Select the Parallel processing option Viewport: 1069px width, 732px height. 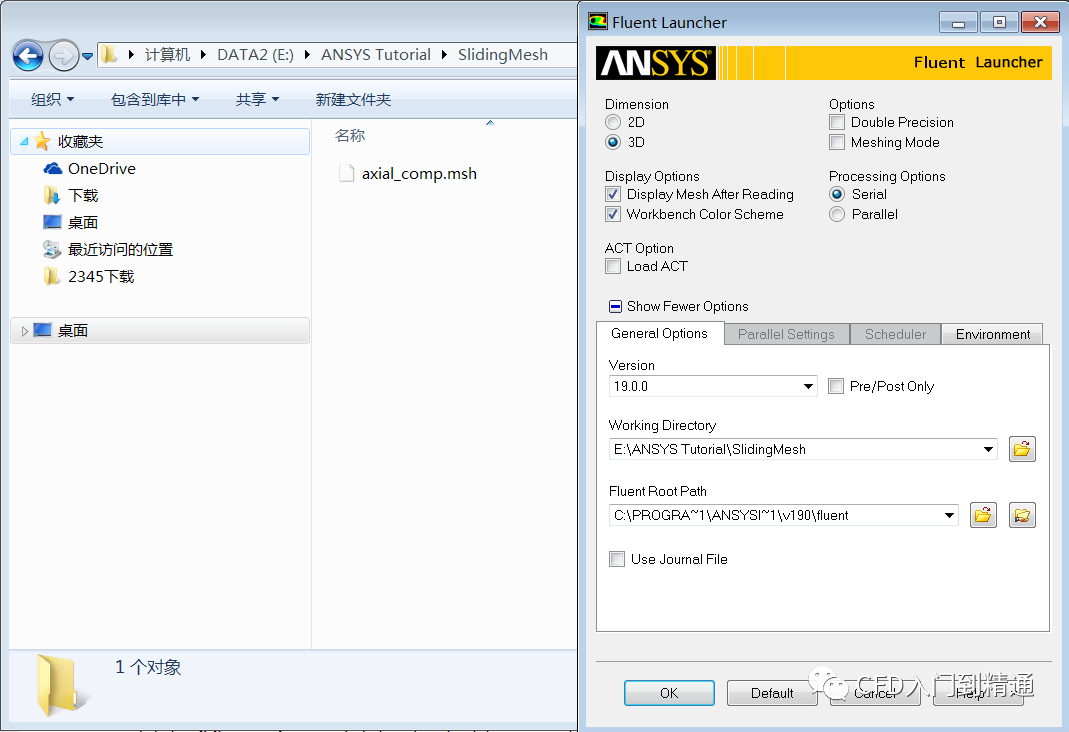tap(837, 214)
